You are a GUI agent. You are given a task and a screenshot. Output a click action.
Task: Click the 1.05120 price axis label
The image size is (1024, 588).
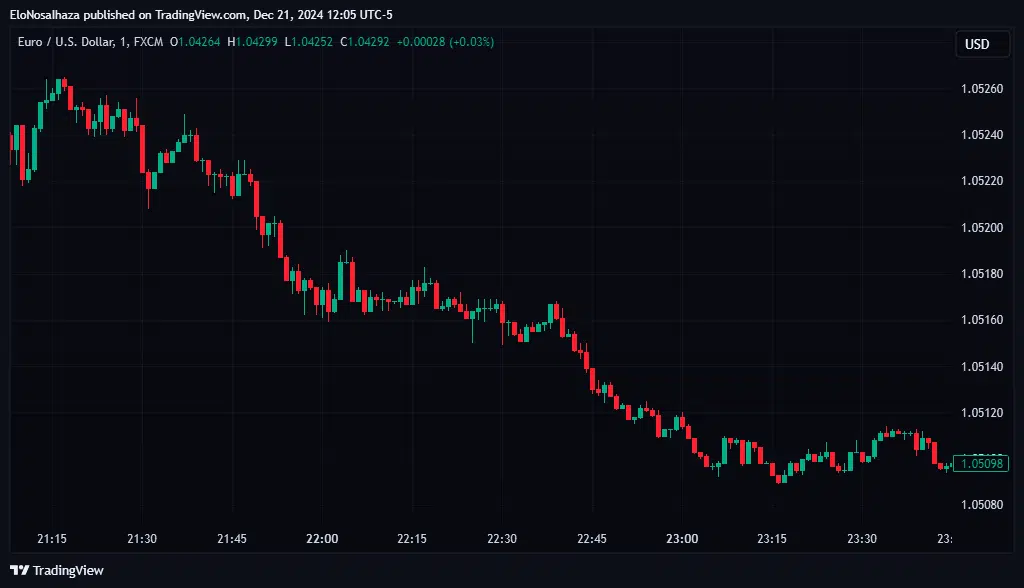982,413
